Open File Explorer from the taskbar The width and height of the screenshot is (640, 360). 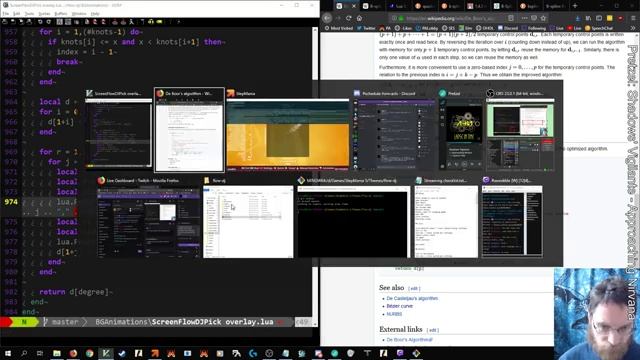point(57,353)
